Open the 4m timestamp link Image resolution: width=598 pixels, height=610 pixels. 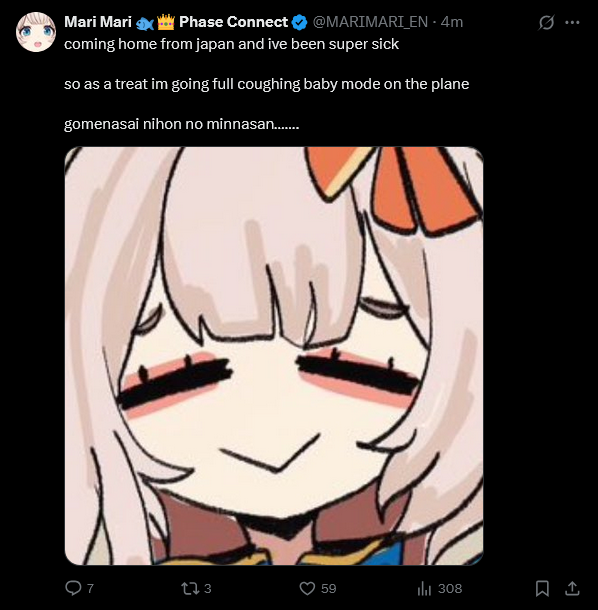pyautogui.click(x=452, y=22)
